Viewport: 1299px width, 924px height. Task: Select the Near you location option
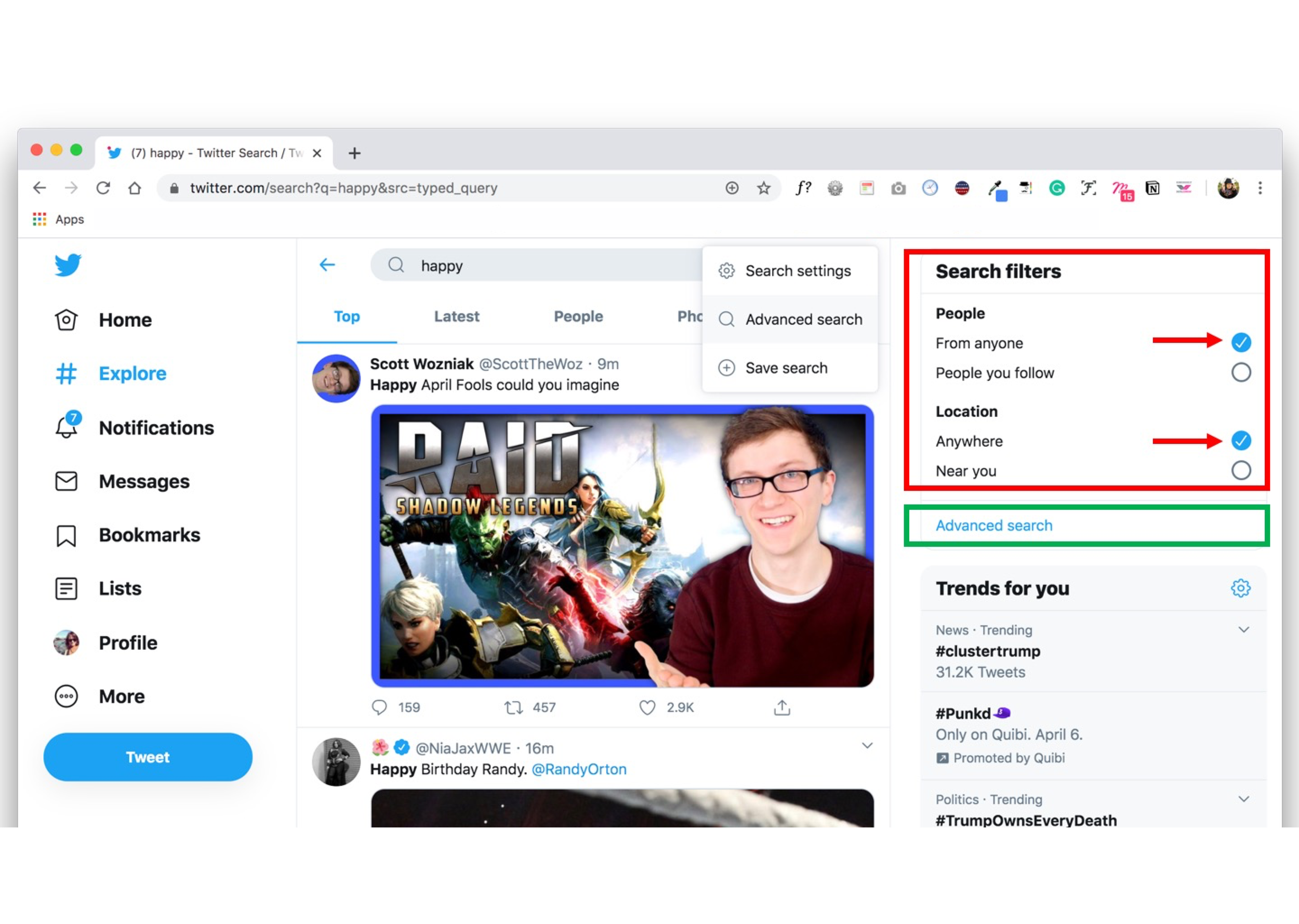click(x=1241, y=470)
